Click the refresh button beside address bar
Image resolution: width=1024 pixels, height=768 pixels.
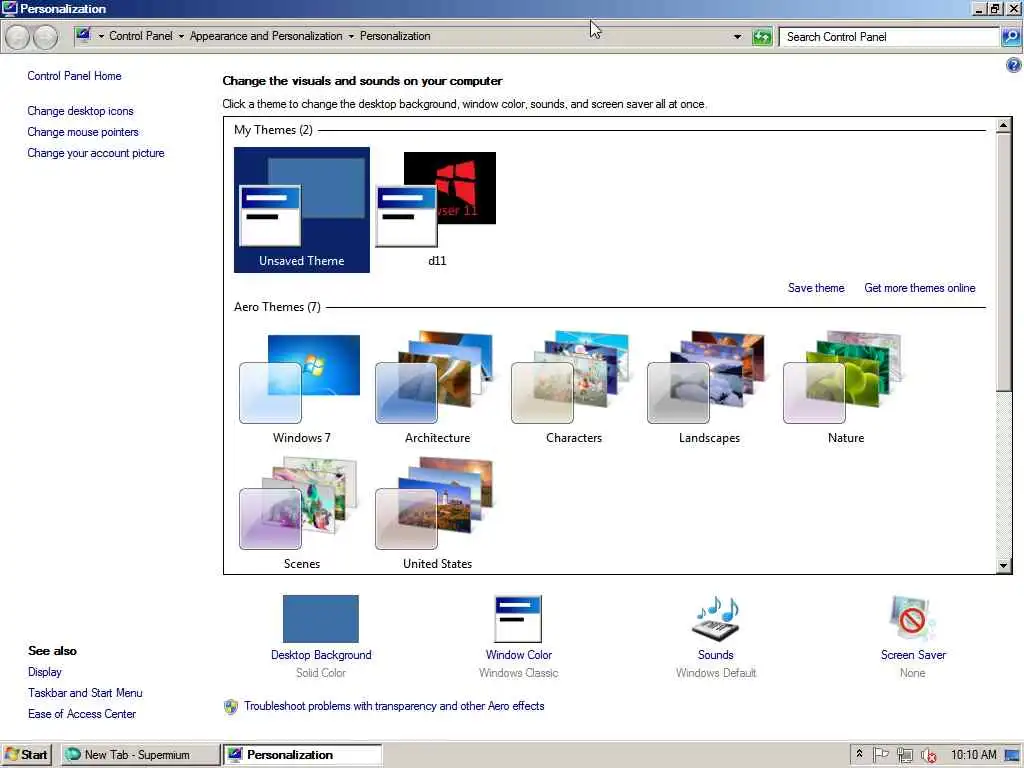(761, 37)
